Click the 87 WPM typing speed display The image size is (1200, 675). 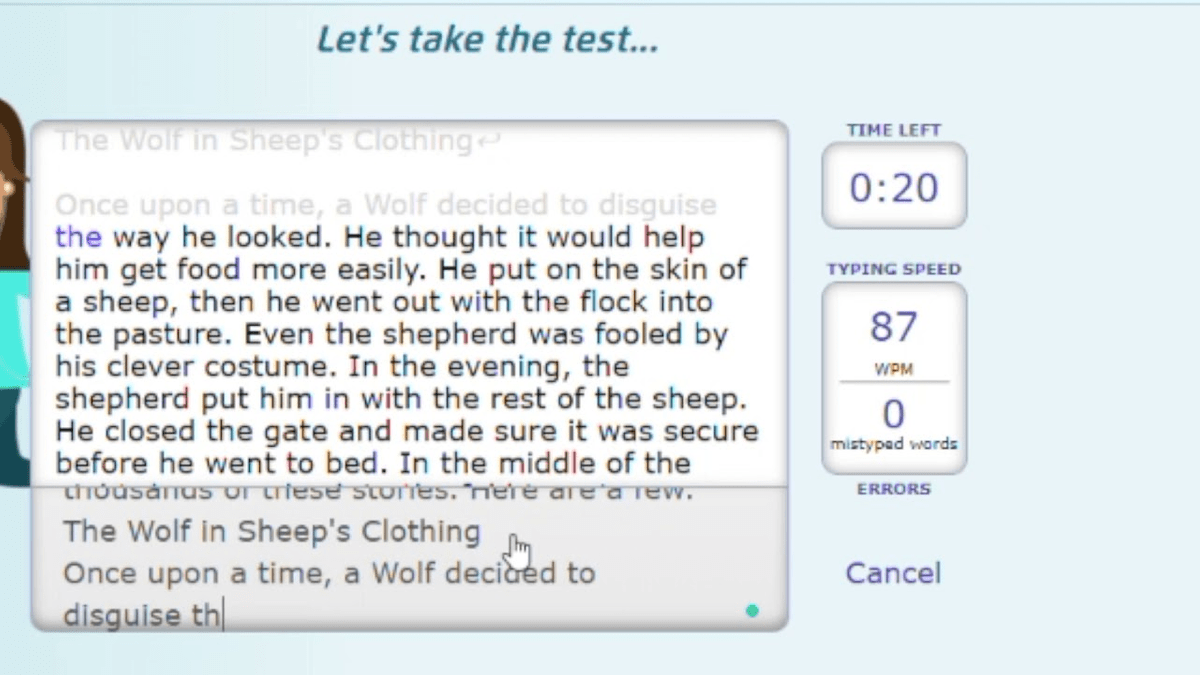click(893, 326)
